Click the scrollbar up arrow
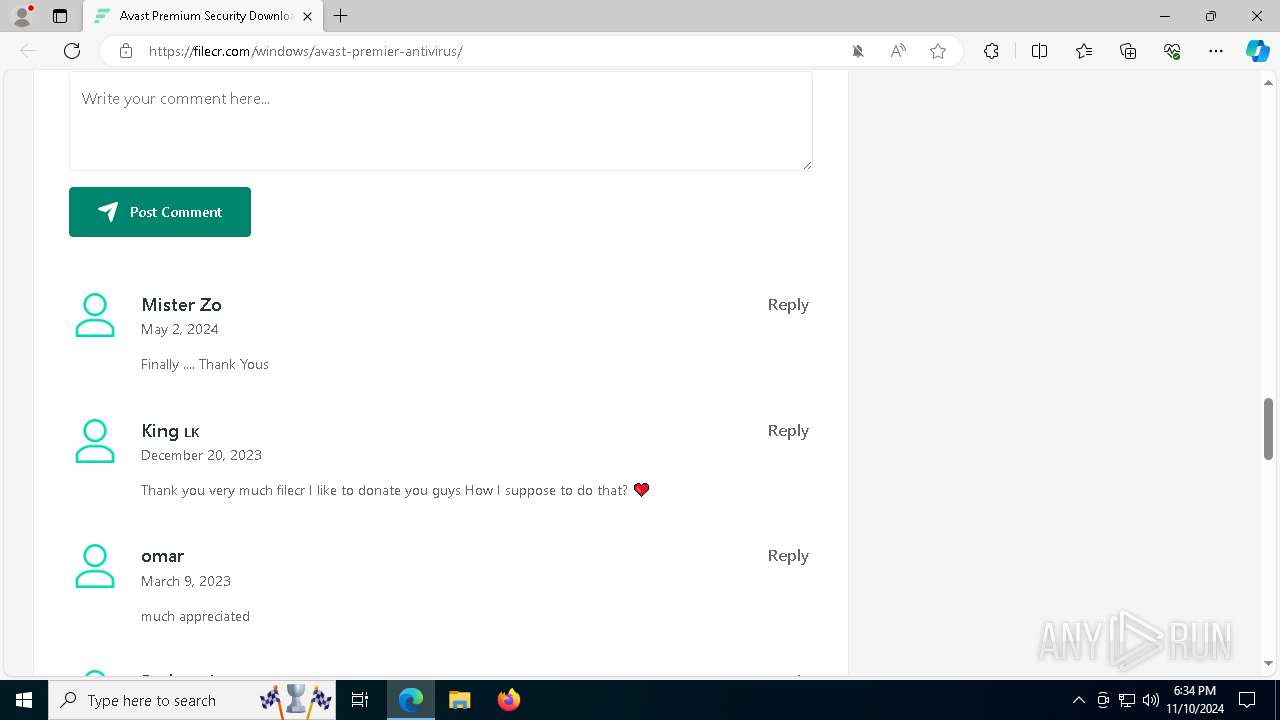The image size is (1280, 720). 1268,83
